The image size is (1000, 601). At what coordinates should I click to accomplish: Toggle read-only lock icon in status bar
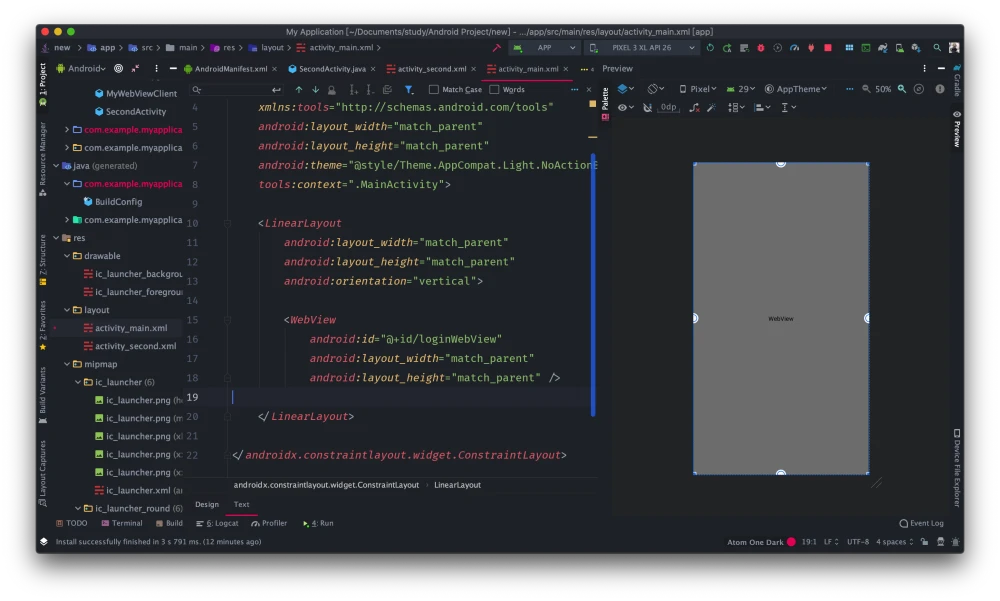pos(924,542)
